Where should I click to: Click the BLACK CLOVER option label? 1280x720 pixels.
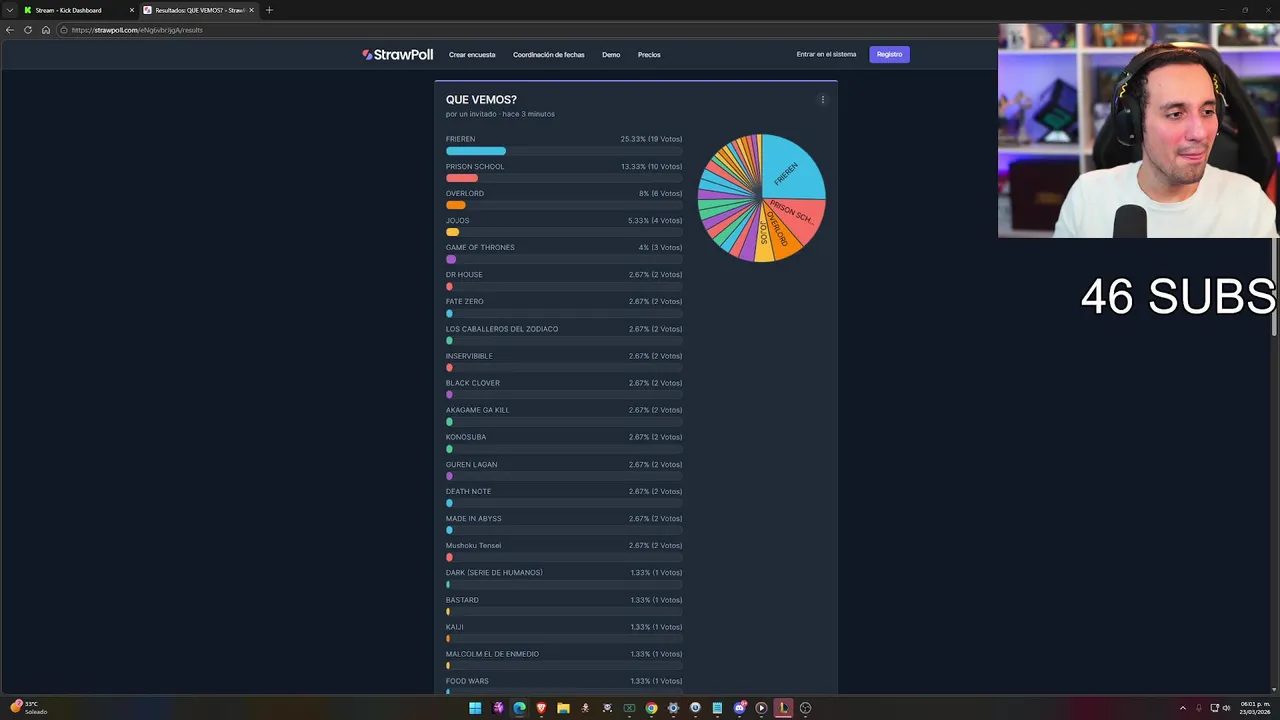point(473,383)
